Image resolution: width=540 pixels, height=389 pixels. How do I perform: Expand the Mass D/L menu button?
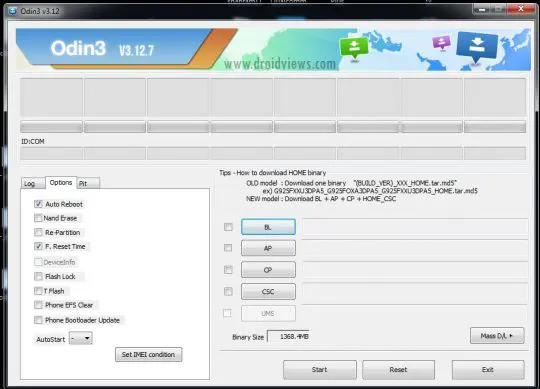pos(497,336)
